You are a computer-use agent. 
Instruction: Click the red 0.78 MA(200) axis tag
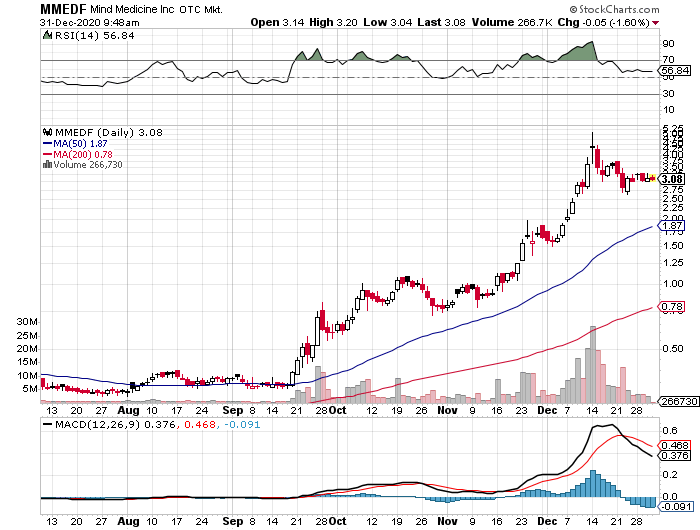click(x=672, y=307)
